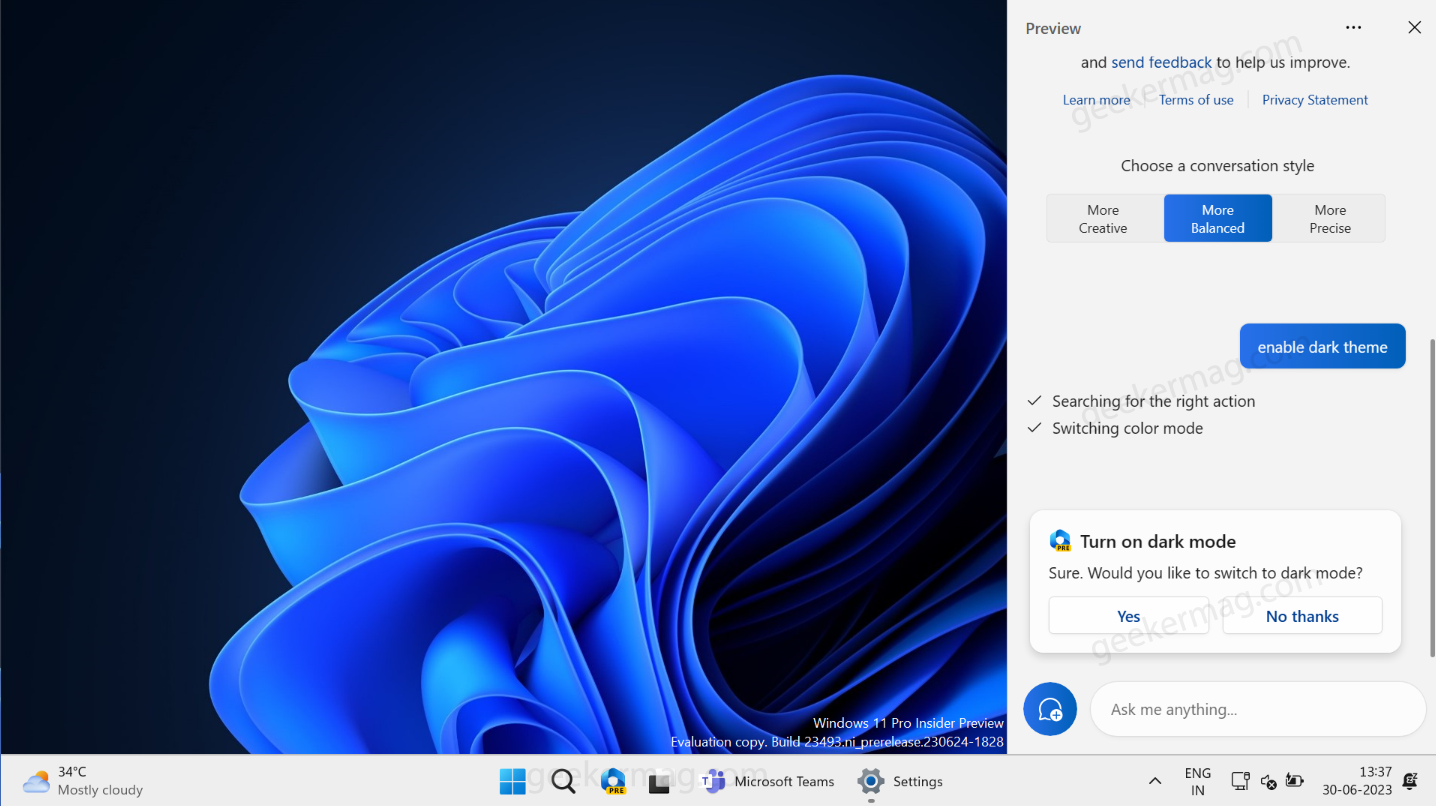Click the send feedback link
Viewport: 1436px width, 806px height.
(x=1160, y=61)
